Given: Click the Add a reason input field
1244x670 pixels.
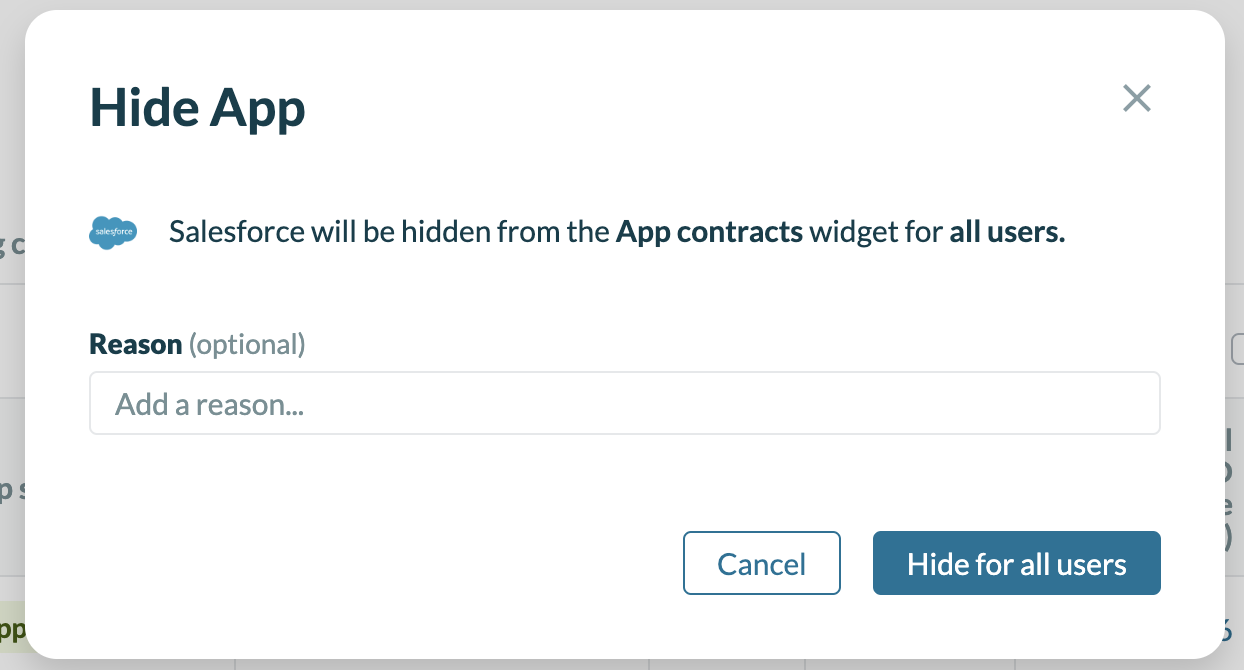Looking at the screenshot, I should 624,403.
